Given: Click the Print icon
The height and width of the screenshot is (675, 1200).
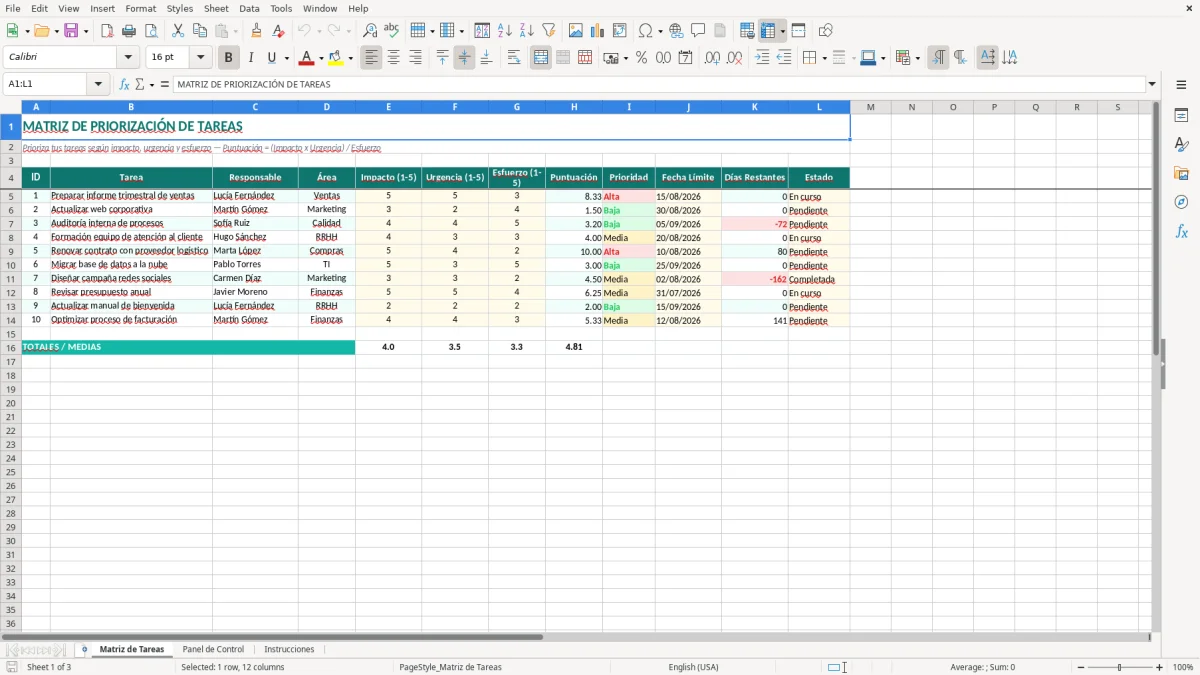Looking at the screenshot, I should tap(129, 31).
